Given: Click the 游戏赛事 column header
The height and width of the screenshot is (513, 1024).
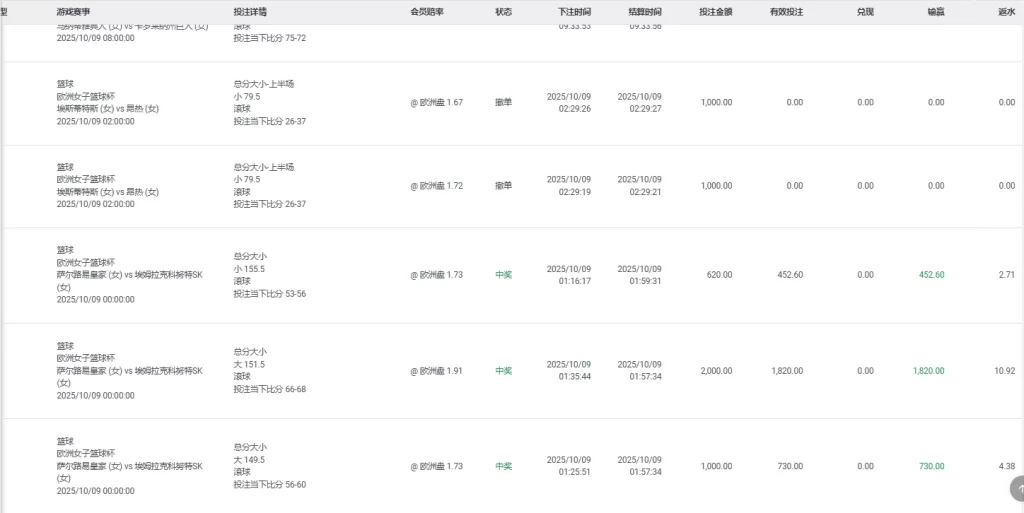Looking at the screenshot, I should point(73,12).
